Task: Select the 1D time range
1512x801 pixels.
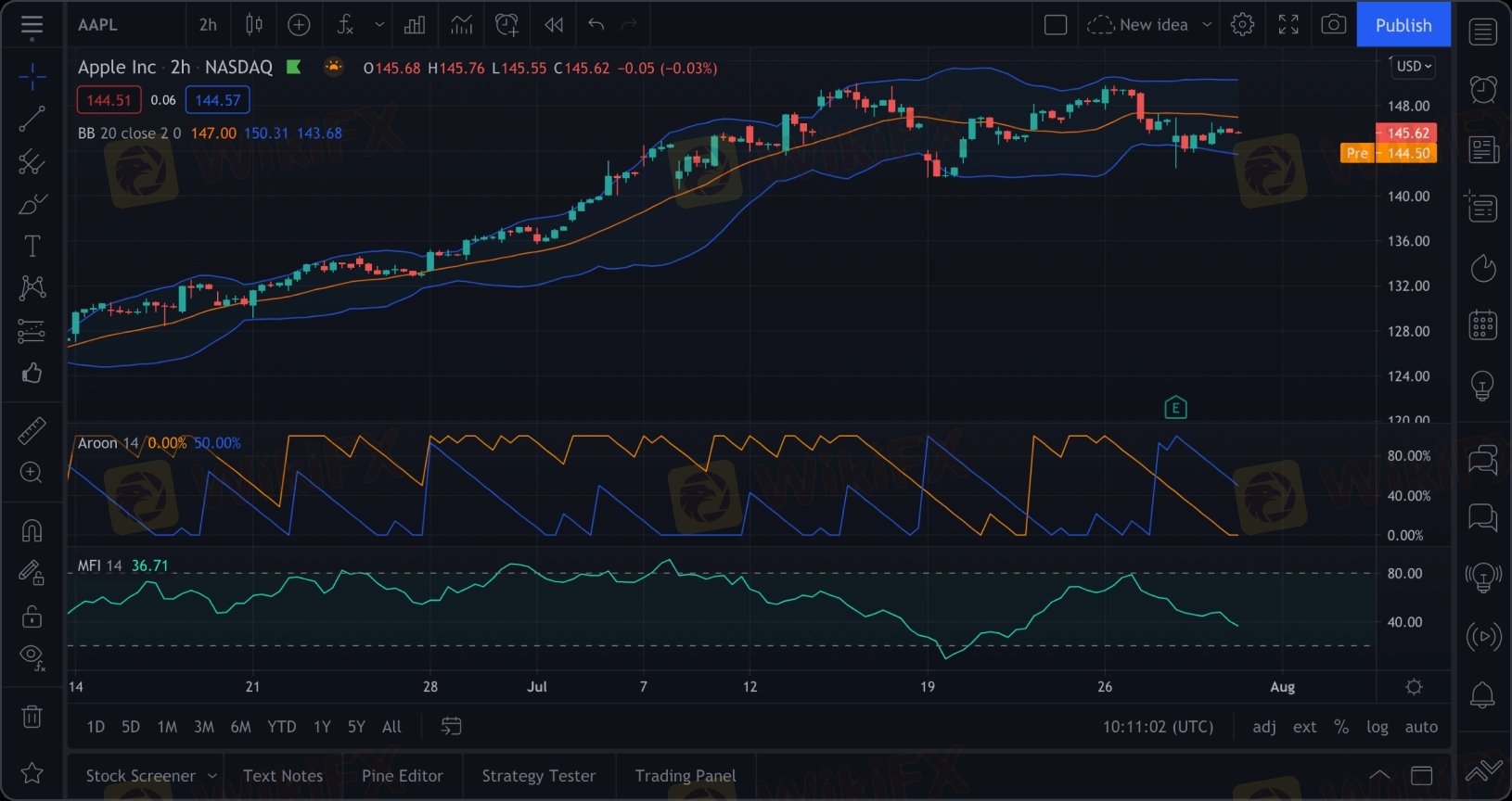Action: (96, 727)
